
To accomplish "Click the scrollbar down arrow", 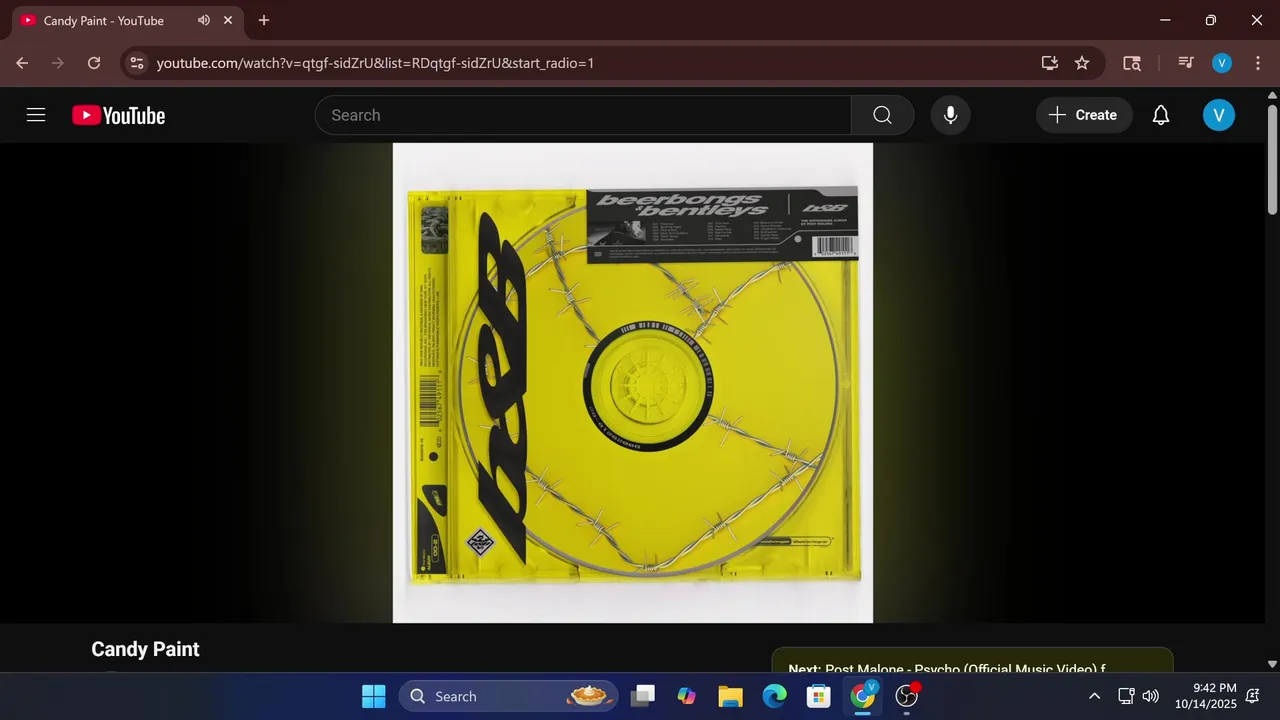I will [x=1272, y=664].
